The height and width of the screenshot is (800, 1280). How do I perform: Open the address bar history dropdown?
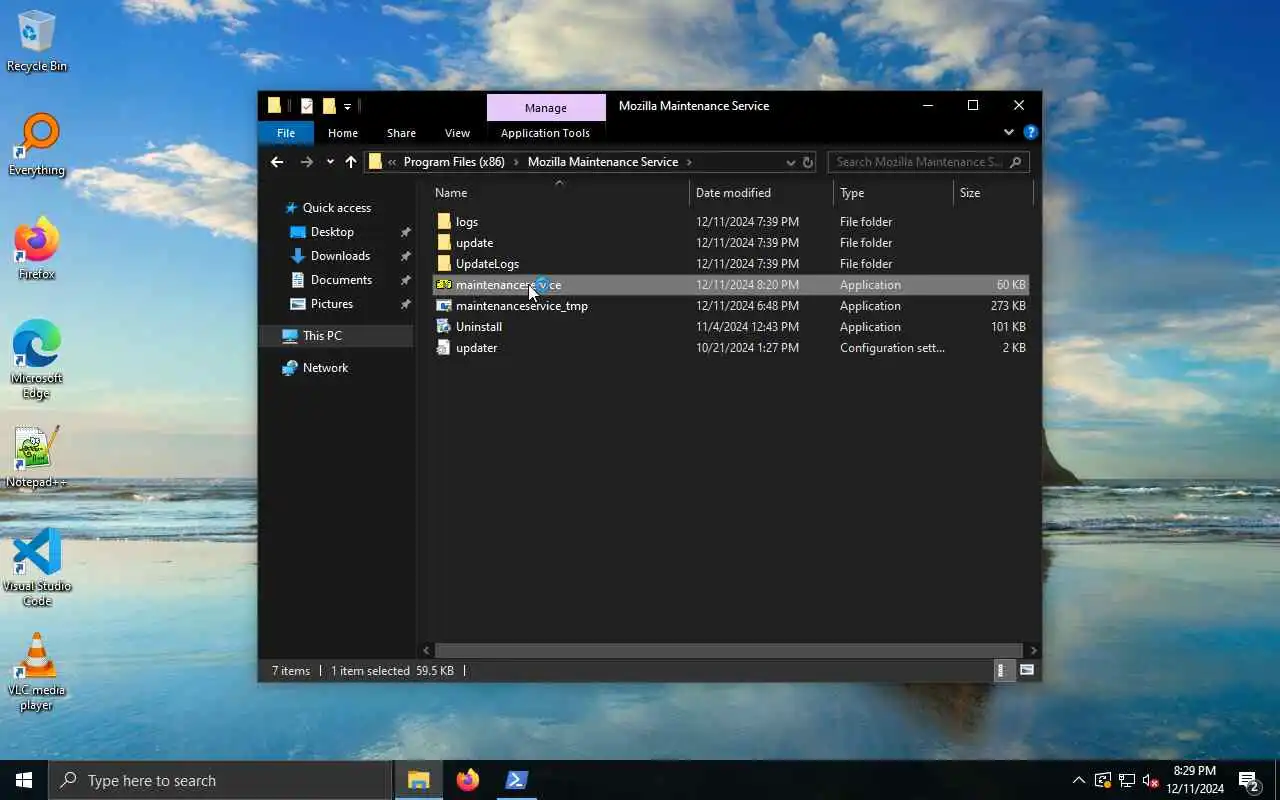(791, 162)
